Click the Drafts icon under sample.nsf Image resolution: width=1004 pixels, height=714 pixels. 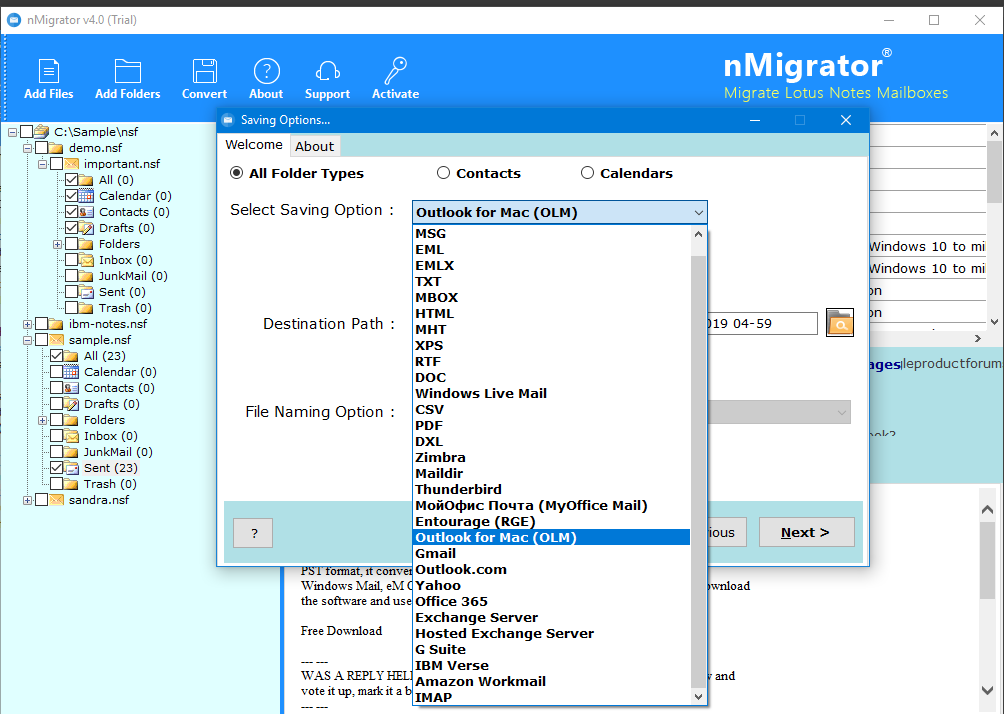pos(72,404)
